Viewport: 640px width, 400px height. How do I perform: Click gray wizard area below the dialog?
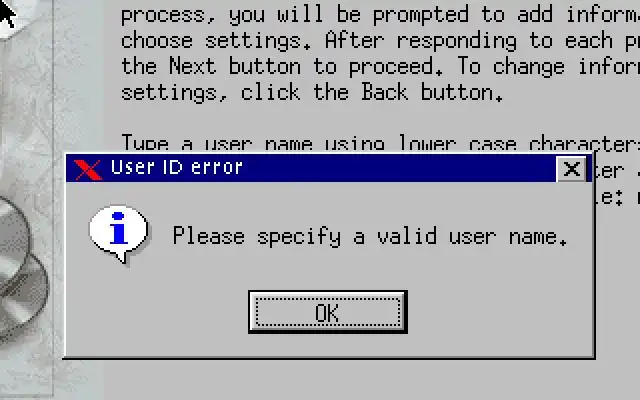tap(367, 380)
